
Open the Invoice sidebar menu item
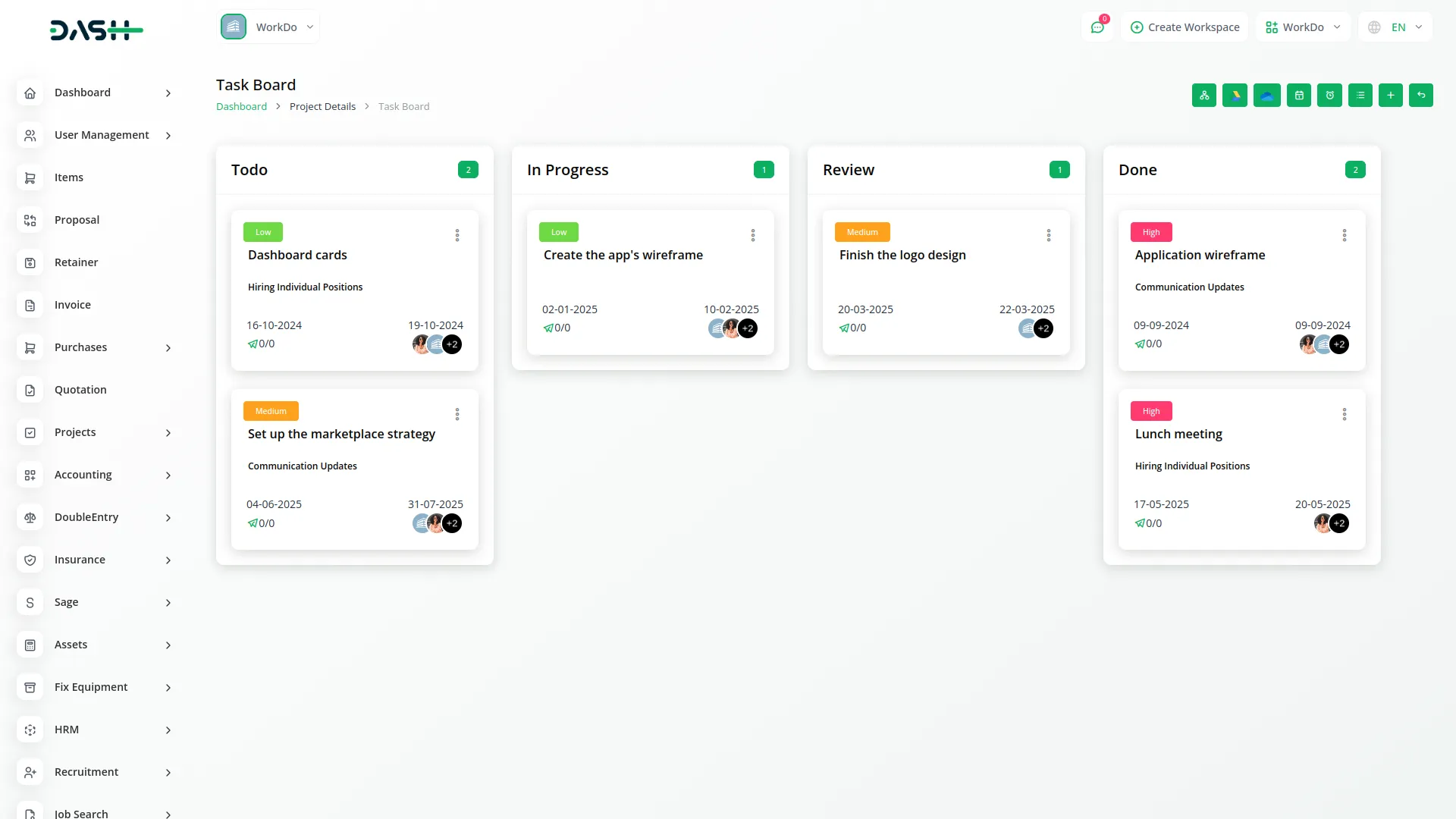[x=73, y=305]
